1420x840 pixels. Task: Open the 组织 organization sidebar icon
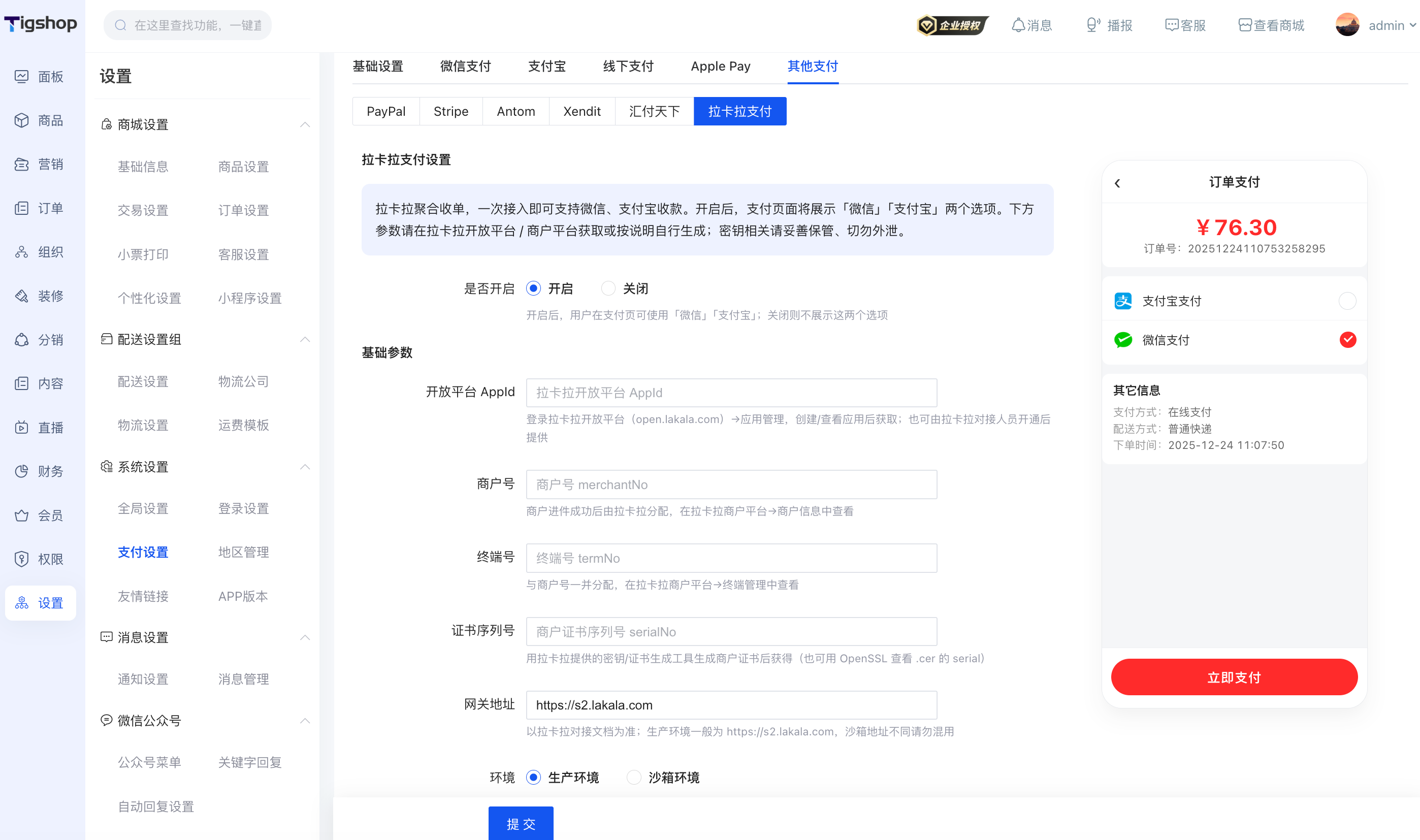(21, 252)
